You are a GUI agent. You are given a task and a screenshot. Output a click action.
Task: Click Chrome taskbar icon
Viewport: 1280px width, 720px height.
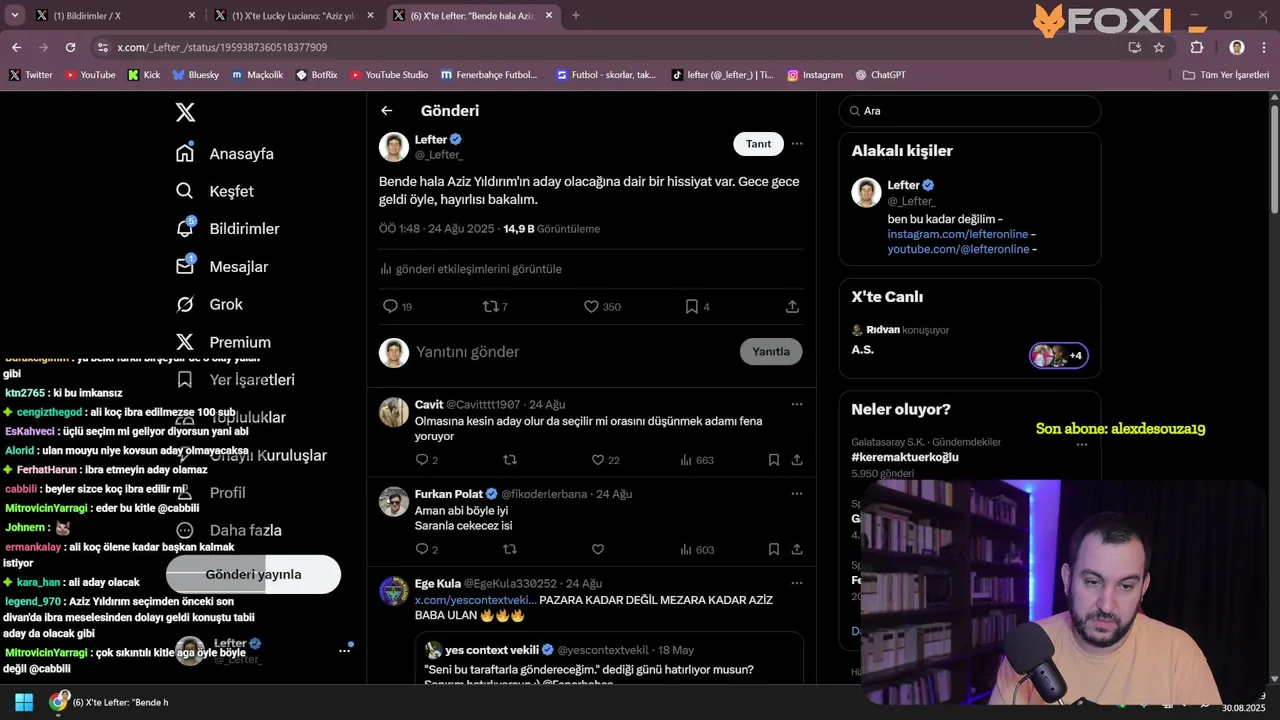pyautogui.click(x=60, y=702)
